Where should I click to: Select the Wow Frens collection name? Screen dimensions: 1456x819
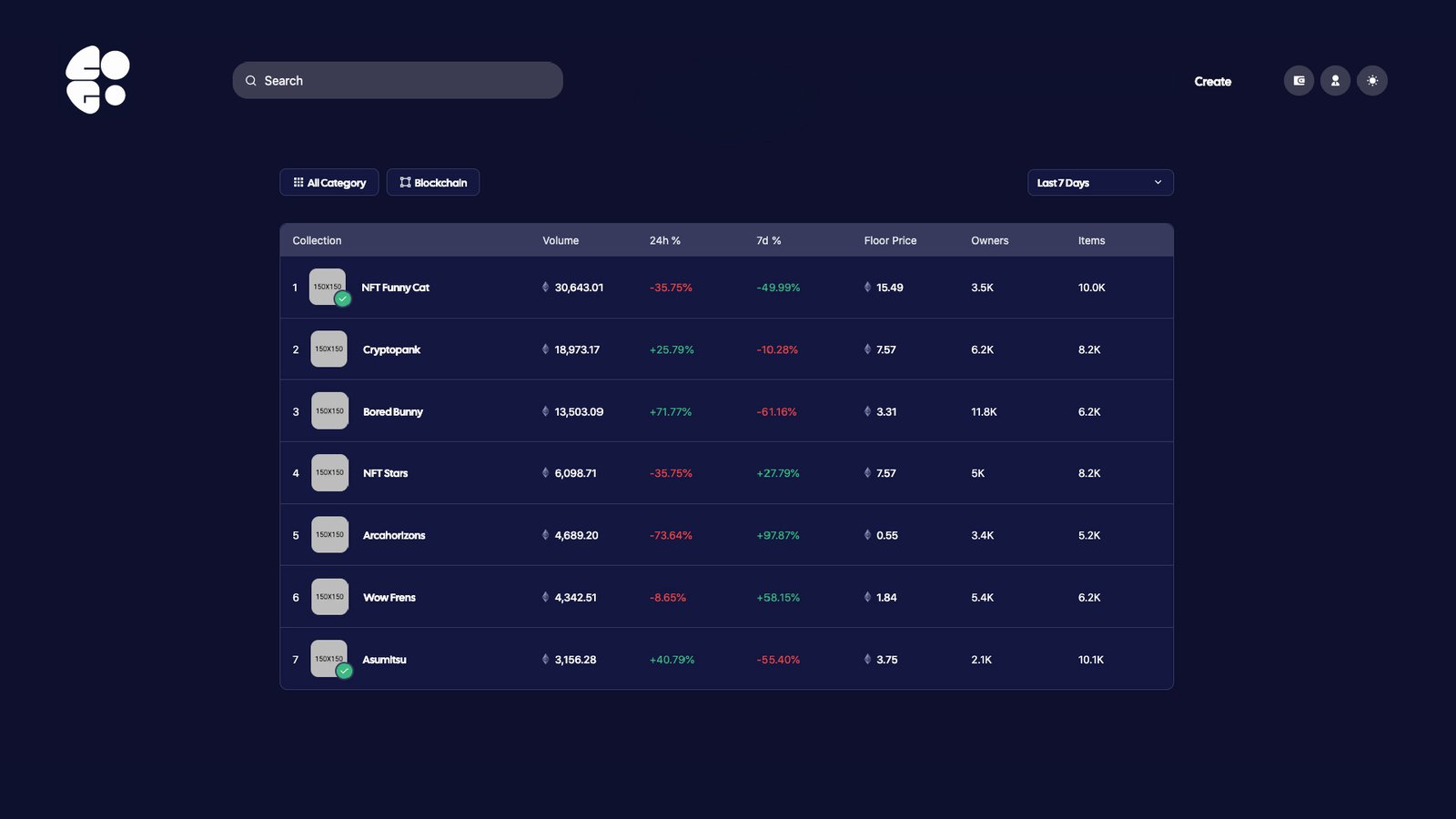point(389,598)
